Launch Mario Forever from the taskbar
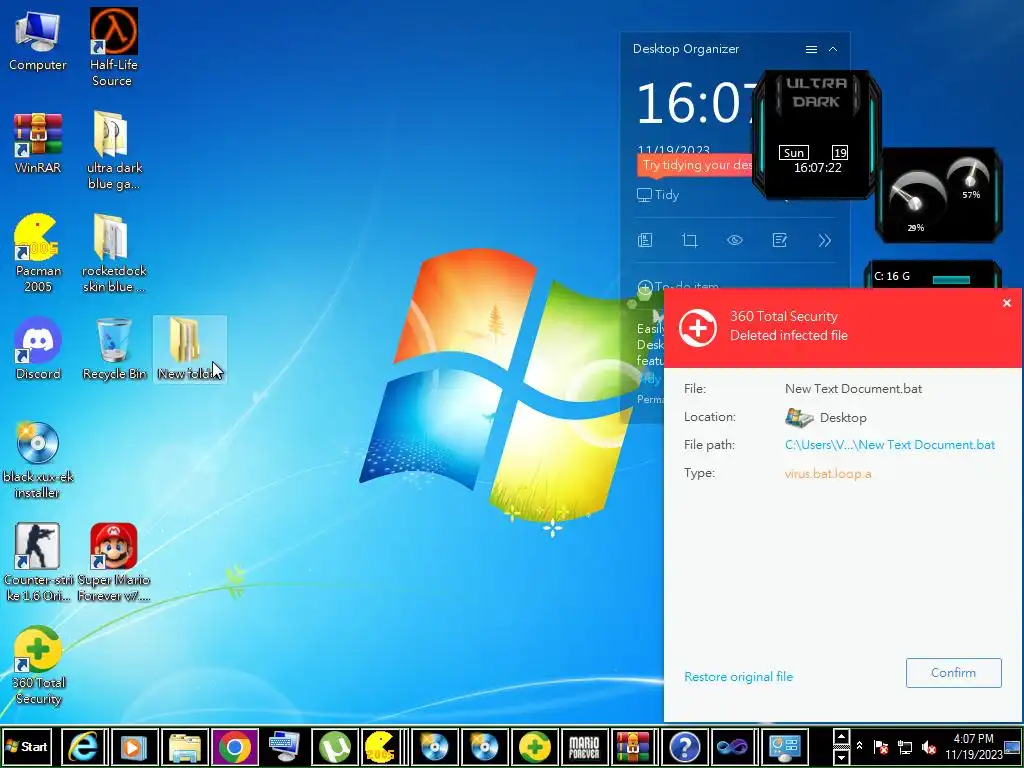The image size is (1024, 768). pos(584,746)
